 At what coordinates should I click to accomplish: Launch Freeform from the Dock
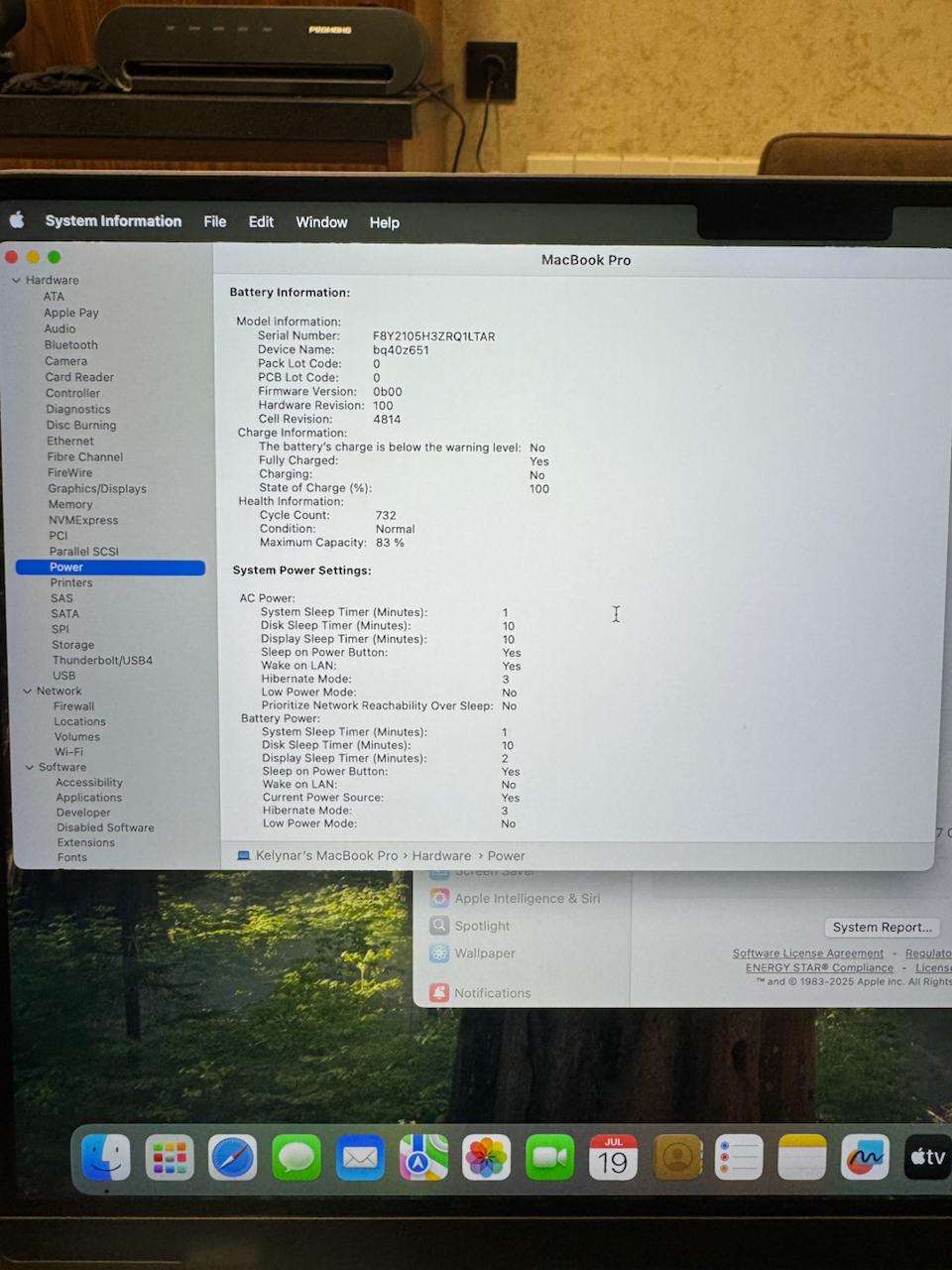pos(865,1157)
